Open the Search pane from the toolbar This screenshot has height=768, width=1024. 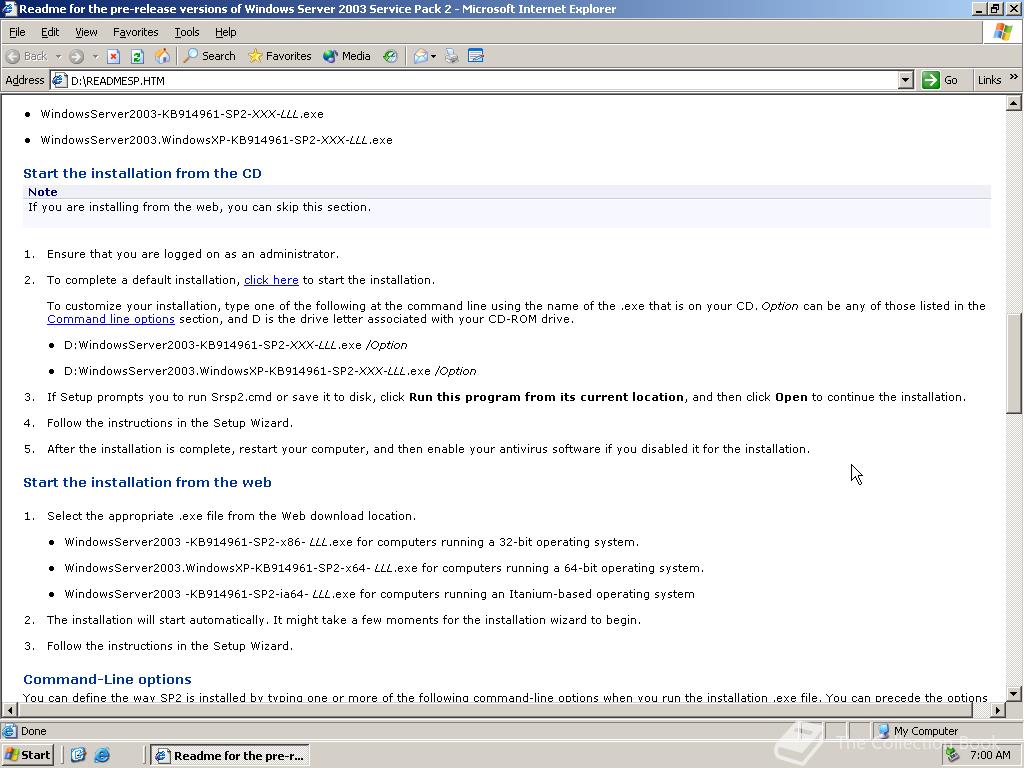click(x=209, y=56)
